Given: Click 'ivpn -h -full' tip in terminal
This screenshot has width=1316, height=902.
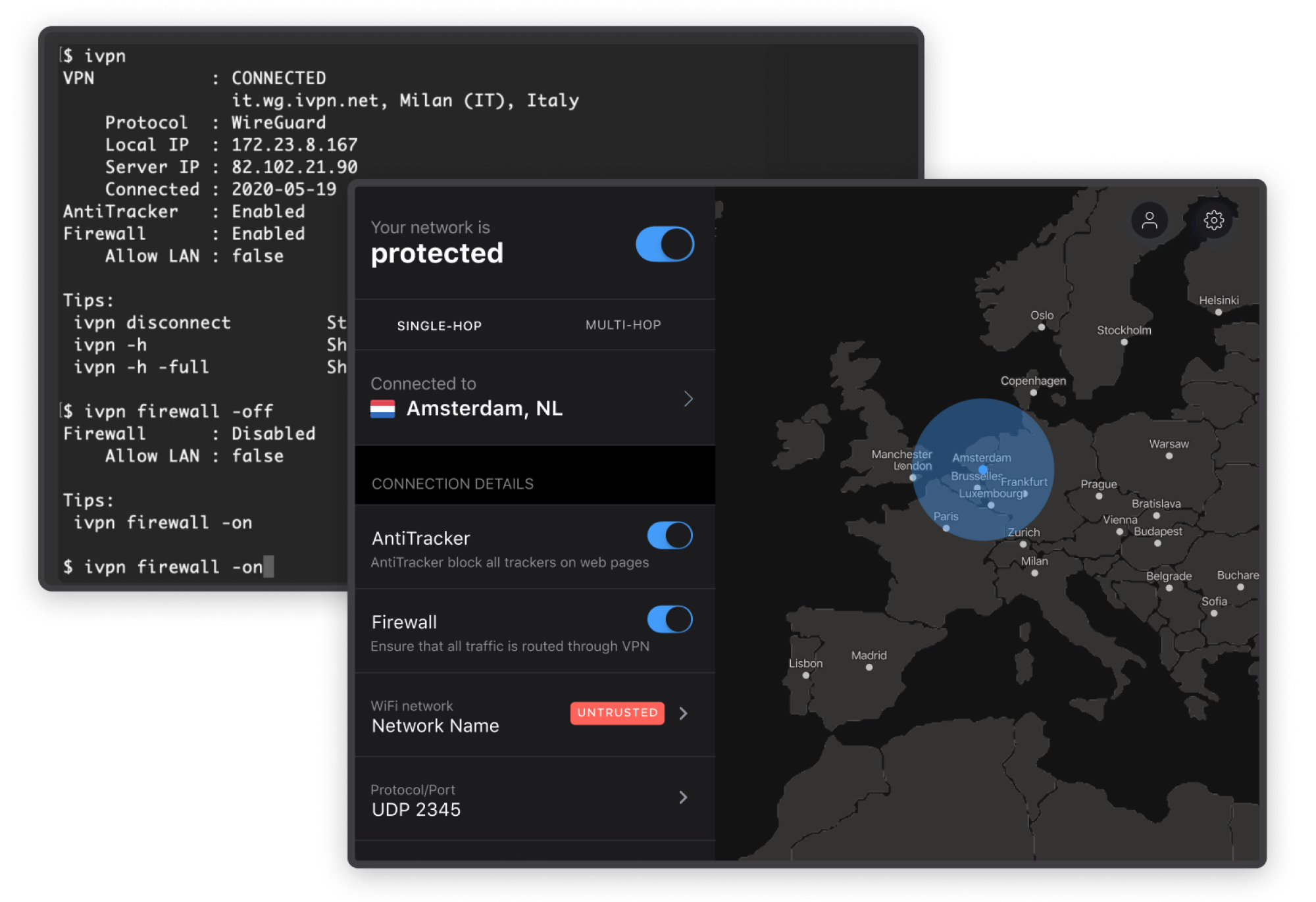Looking at the screenshot, I should [x=141, y=367].
